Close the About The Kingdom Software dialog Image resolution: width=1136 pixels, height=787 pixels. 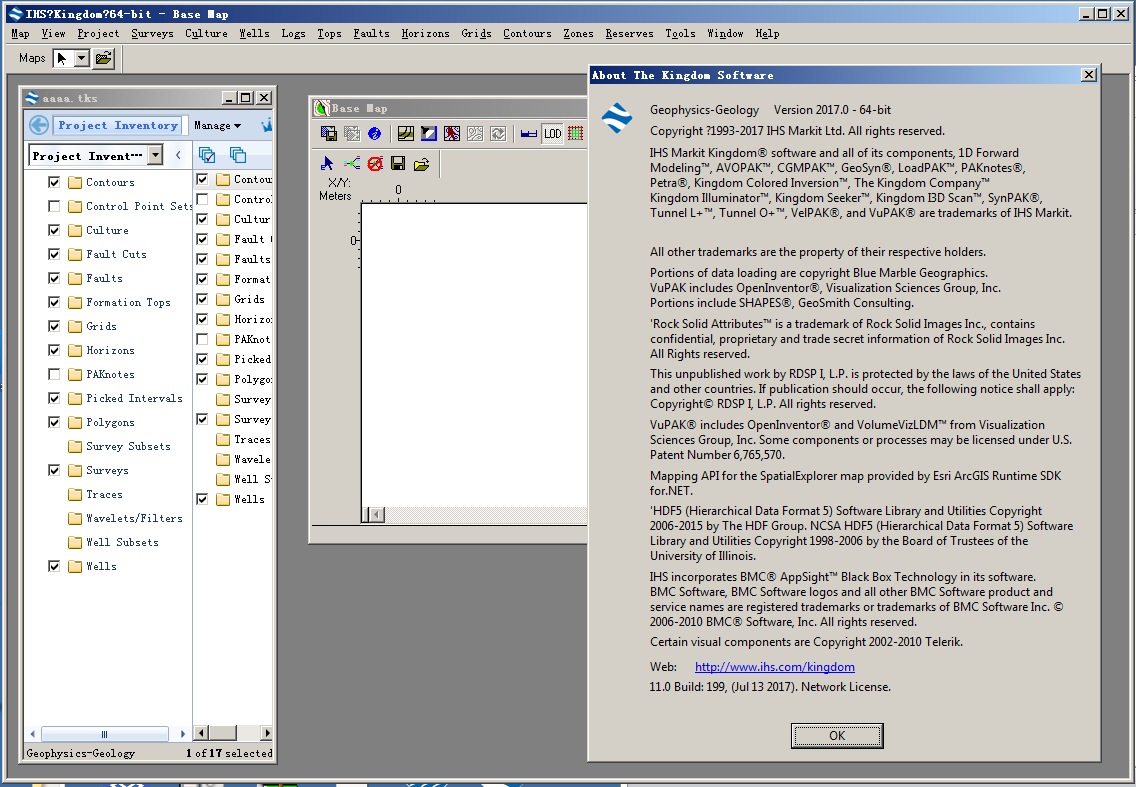(x=1088, y=75)
